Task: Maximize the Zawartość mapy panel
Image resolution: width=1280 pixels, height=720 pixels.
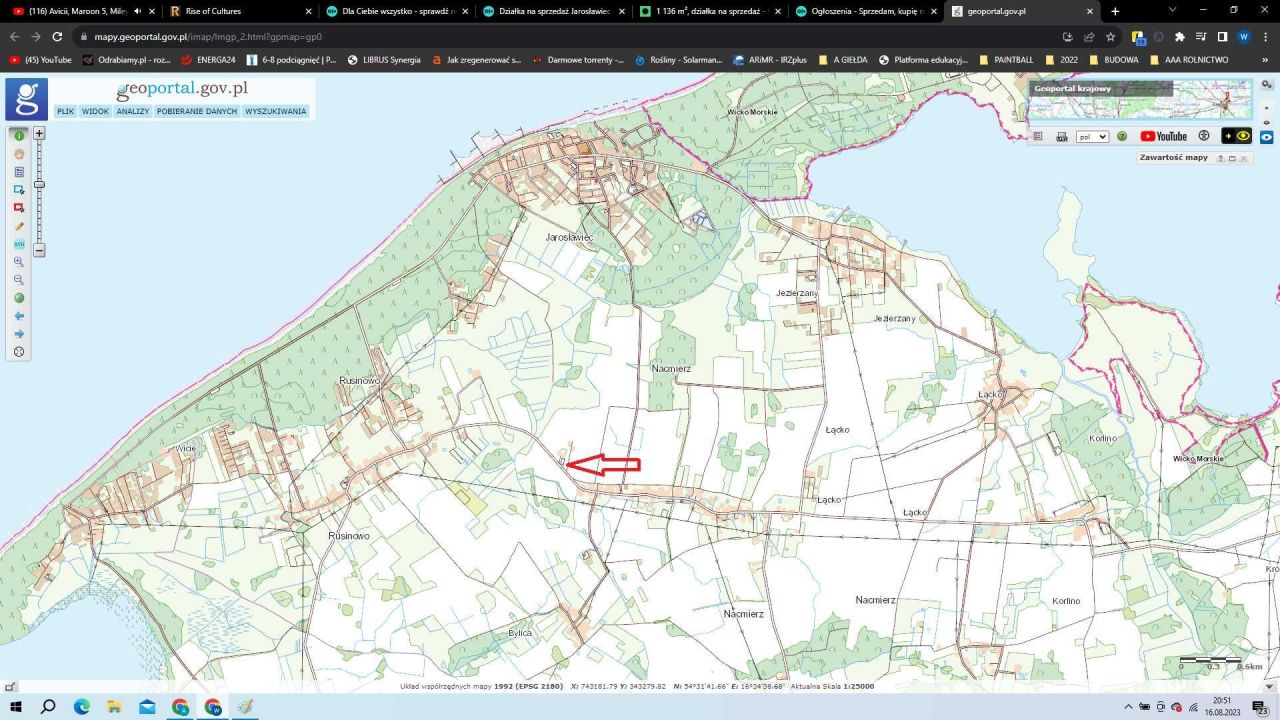Action: tap(1232, 159)
